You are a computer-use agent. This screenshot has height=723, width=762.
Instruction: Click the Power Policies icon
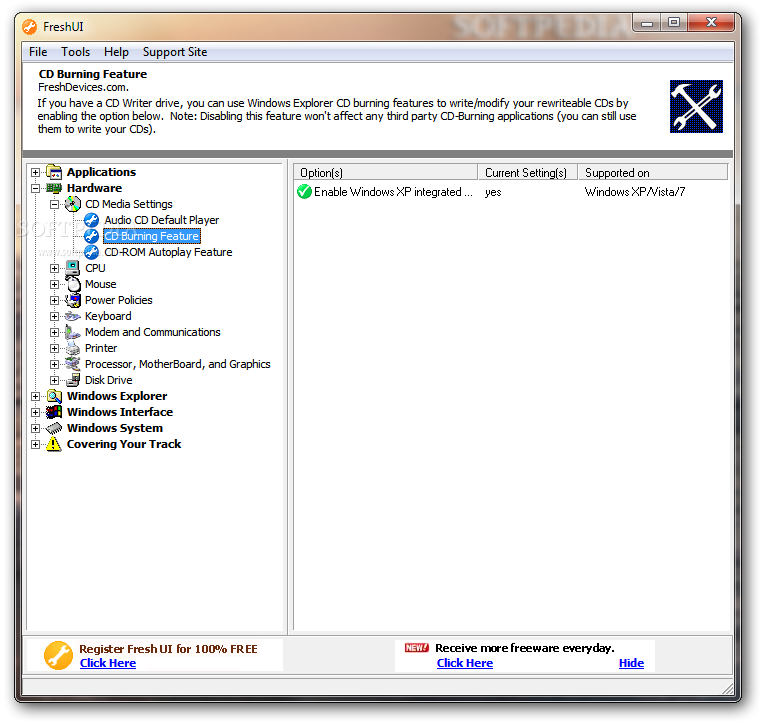[73, 300]
